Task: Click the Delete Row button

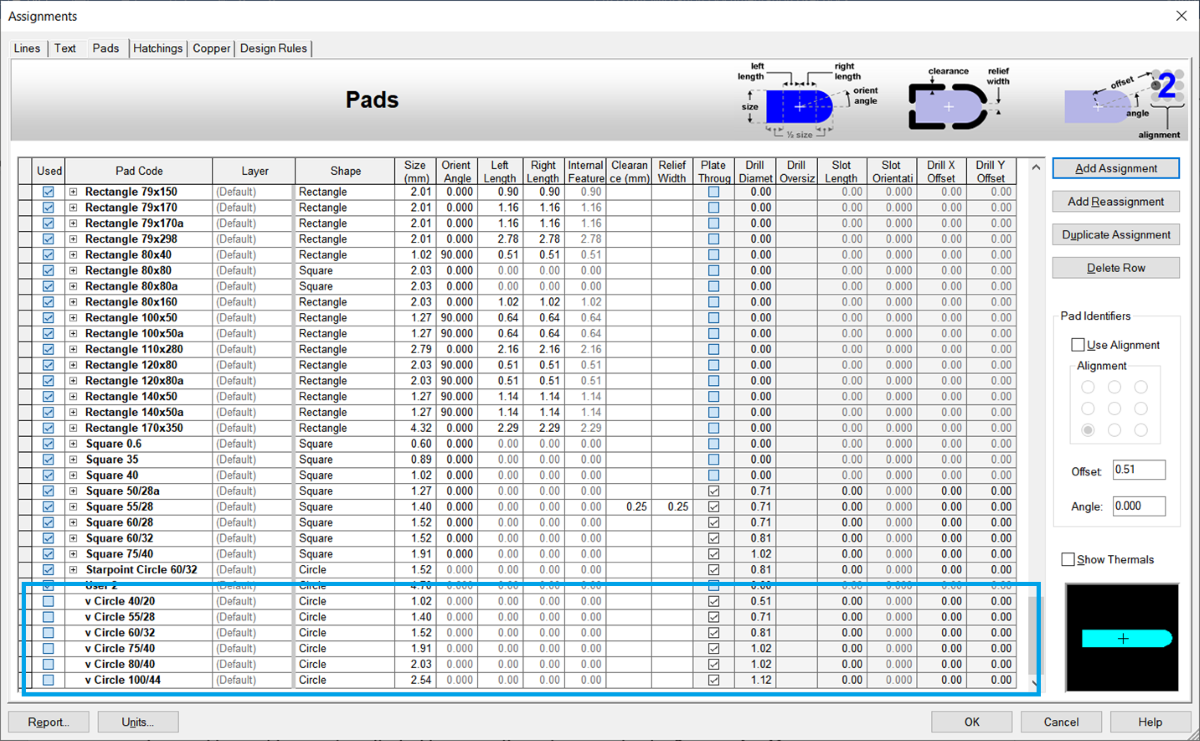Action: [x=1116, y=268]
